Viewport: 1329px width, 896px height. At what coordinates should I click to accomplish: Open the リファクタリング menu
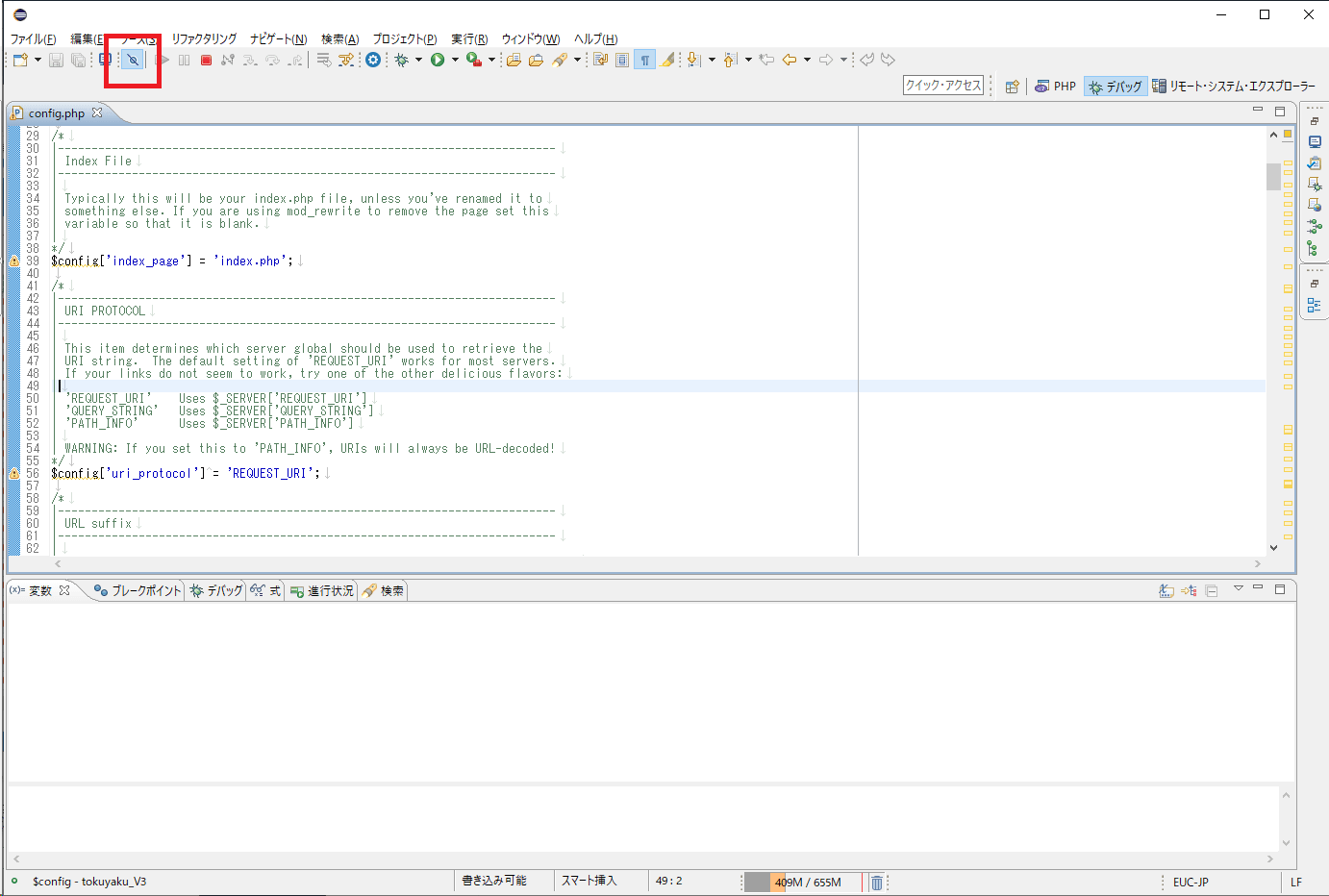point(204,38)
